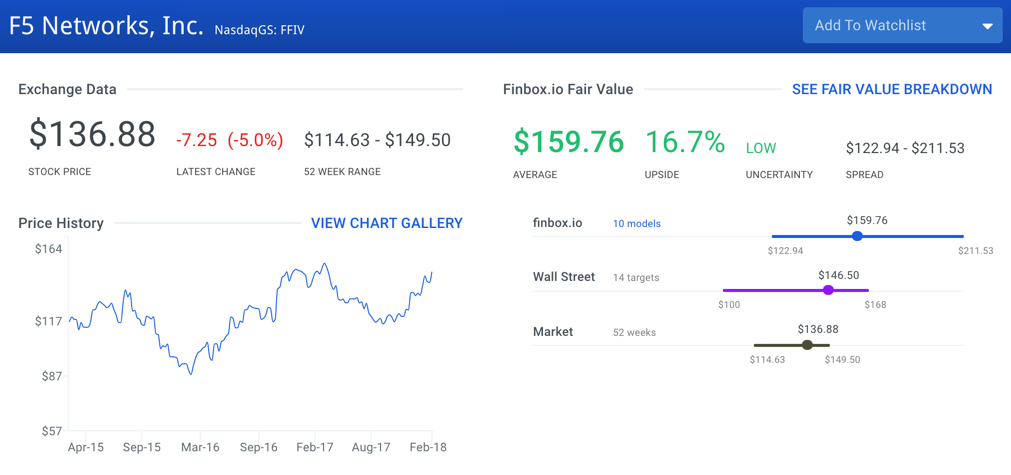Click the Feb-18 x-axis label
This screenshot has height=475, width=1011.
click(428, 447)
